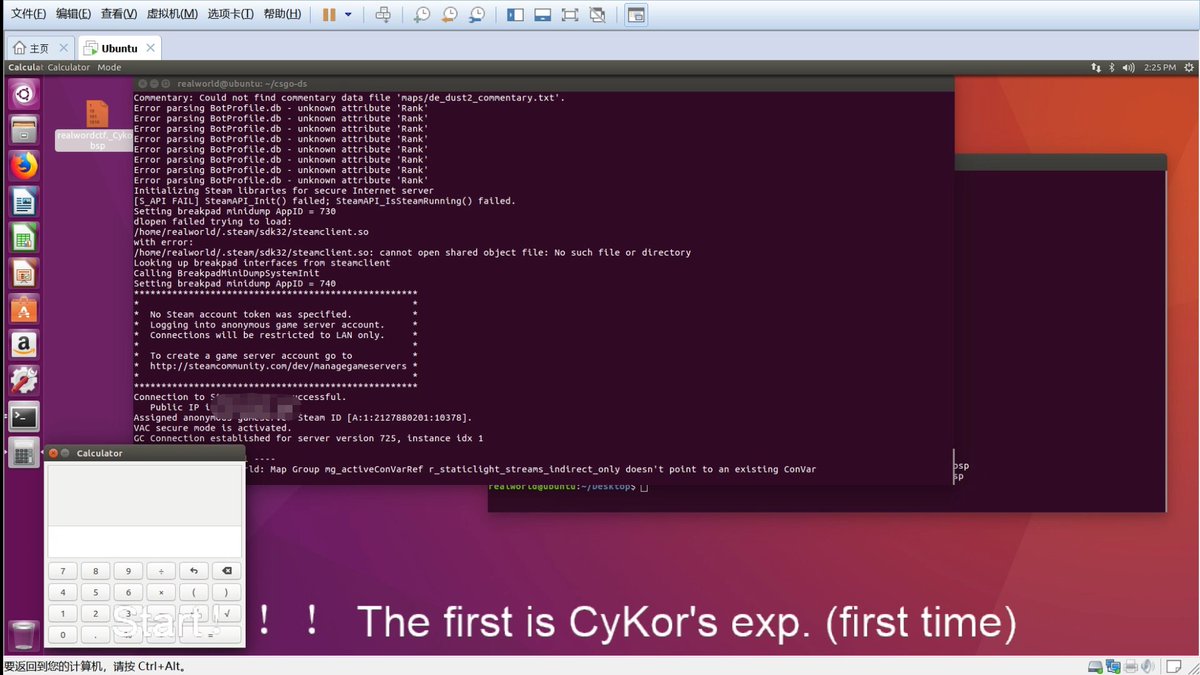Viewport: 1200px width, 675px height.
Task: Click the console view icon at toolbar end
Action: (636, 14)
